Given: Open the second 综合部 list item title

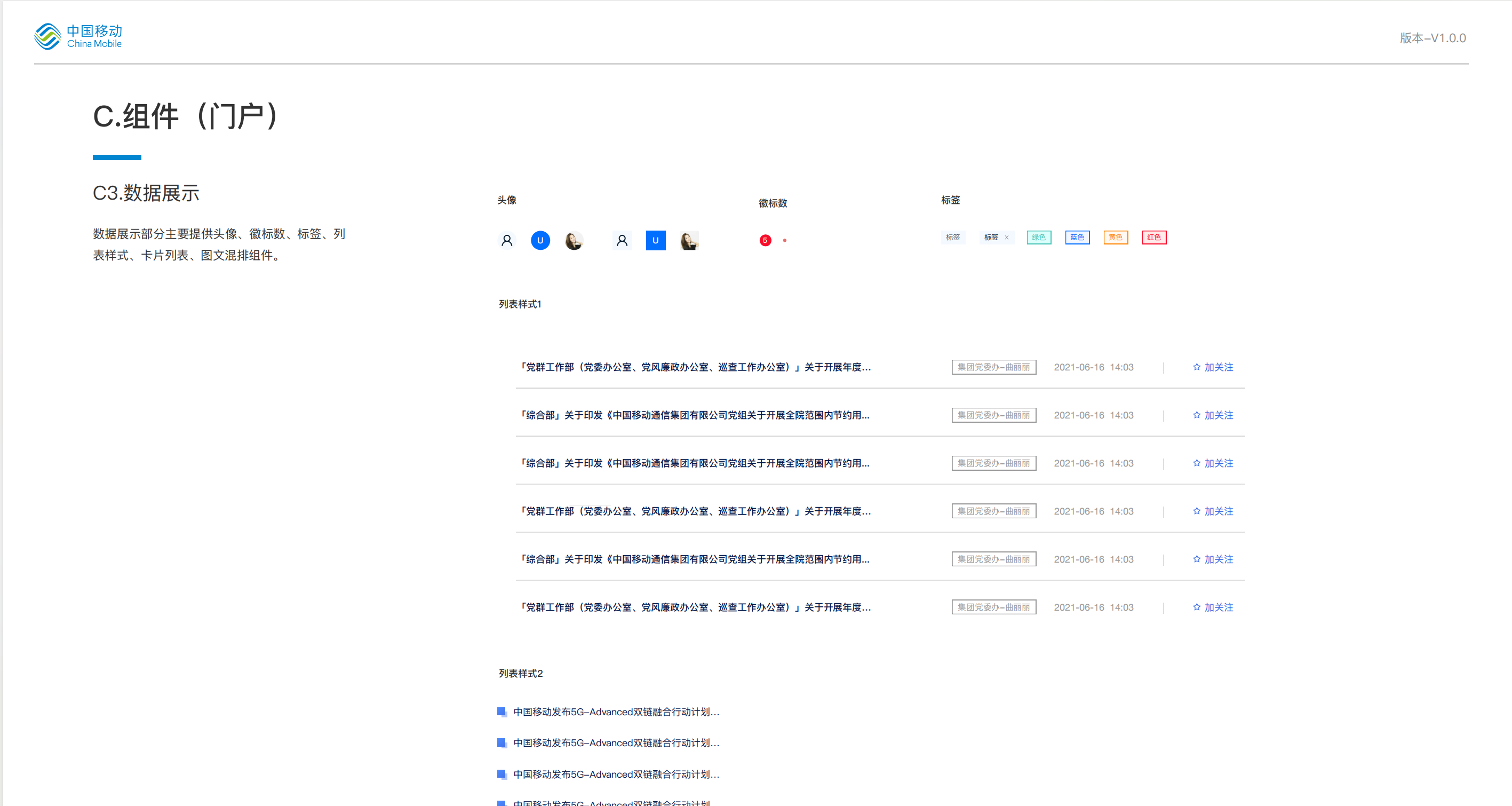Looking at the screenshot, I should pyautogui.click(x=694, y=463).
